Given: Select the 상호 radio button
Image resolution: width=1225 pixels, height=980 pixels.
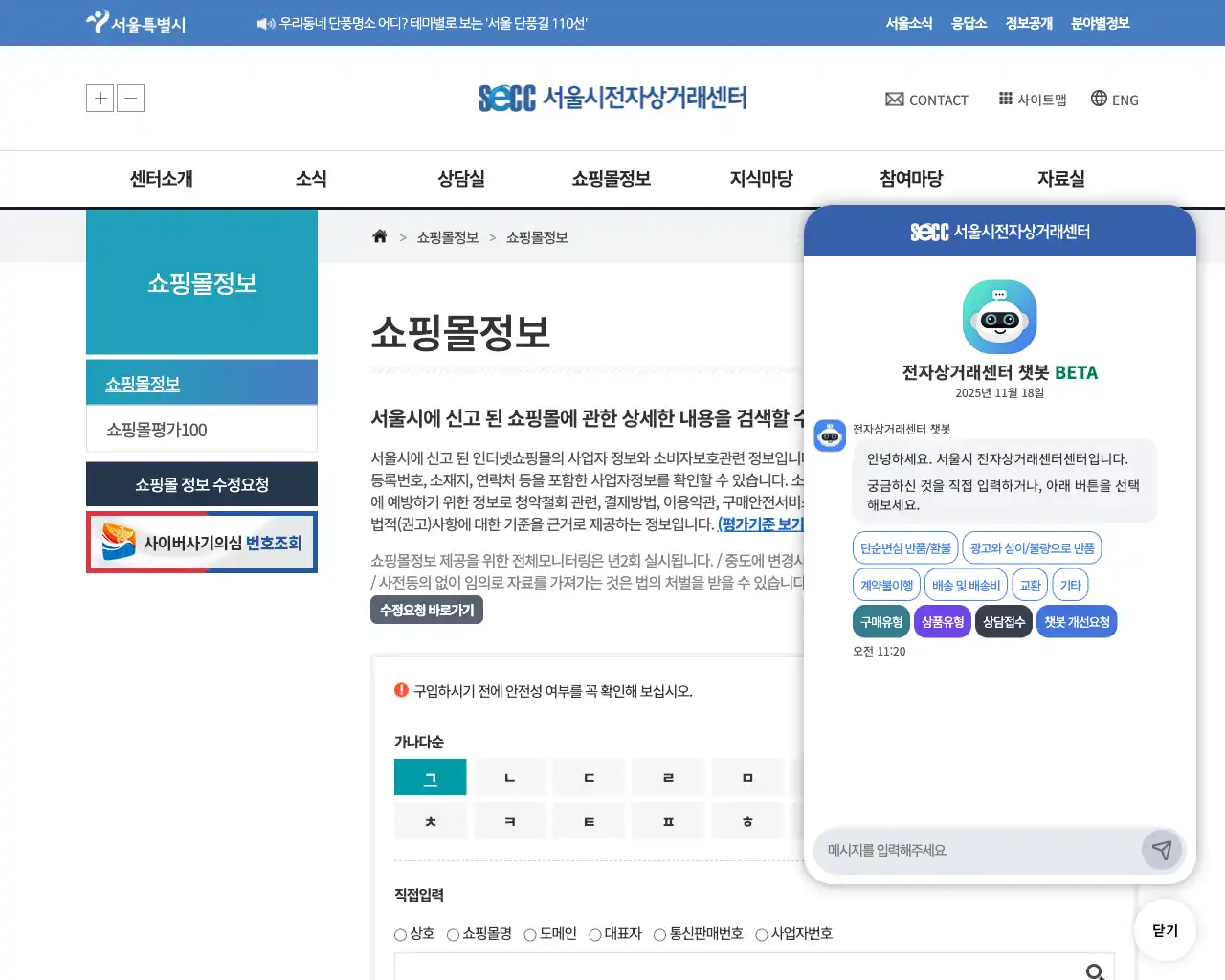Looking at the screenshot, I should point(400,934).
